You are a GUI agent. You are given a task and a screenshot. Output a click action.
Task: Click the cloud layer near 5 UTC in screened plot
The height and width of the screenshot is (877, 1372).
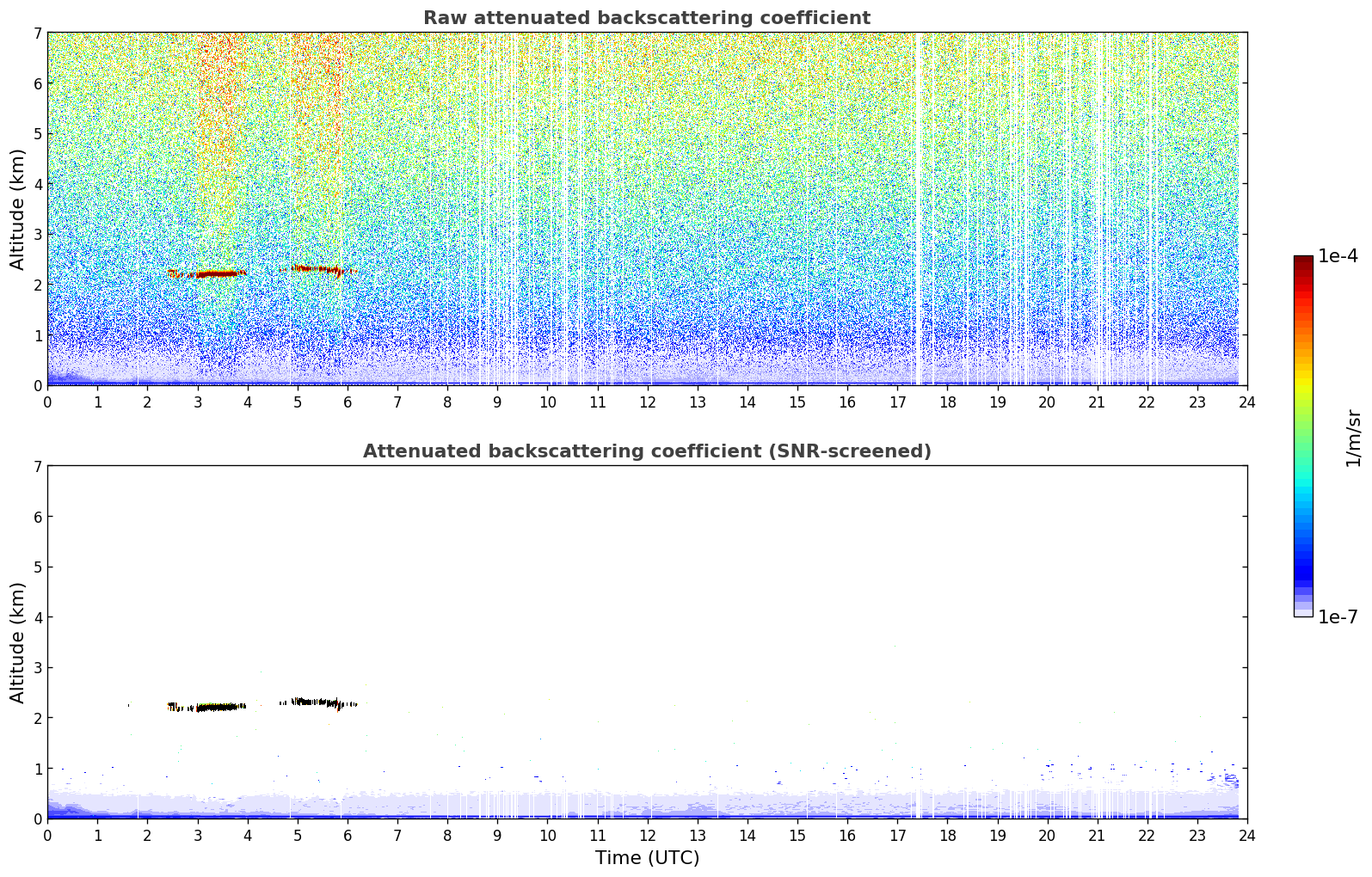tap(315, 703)
